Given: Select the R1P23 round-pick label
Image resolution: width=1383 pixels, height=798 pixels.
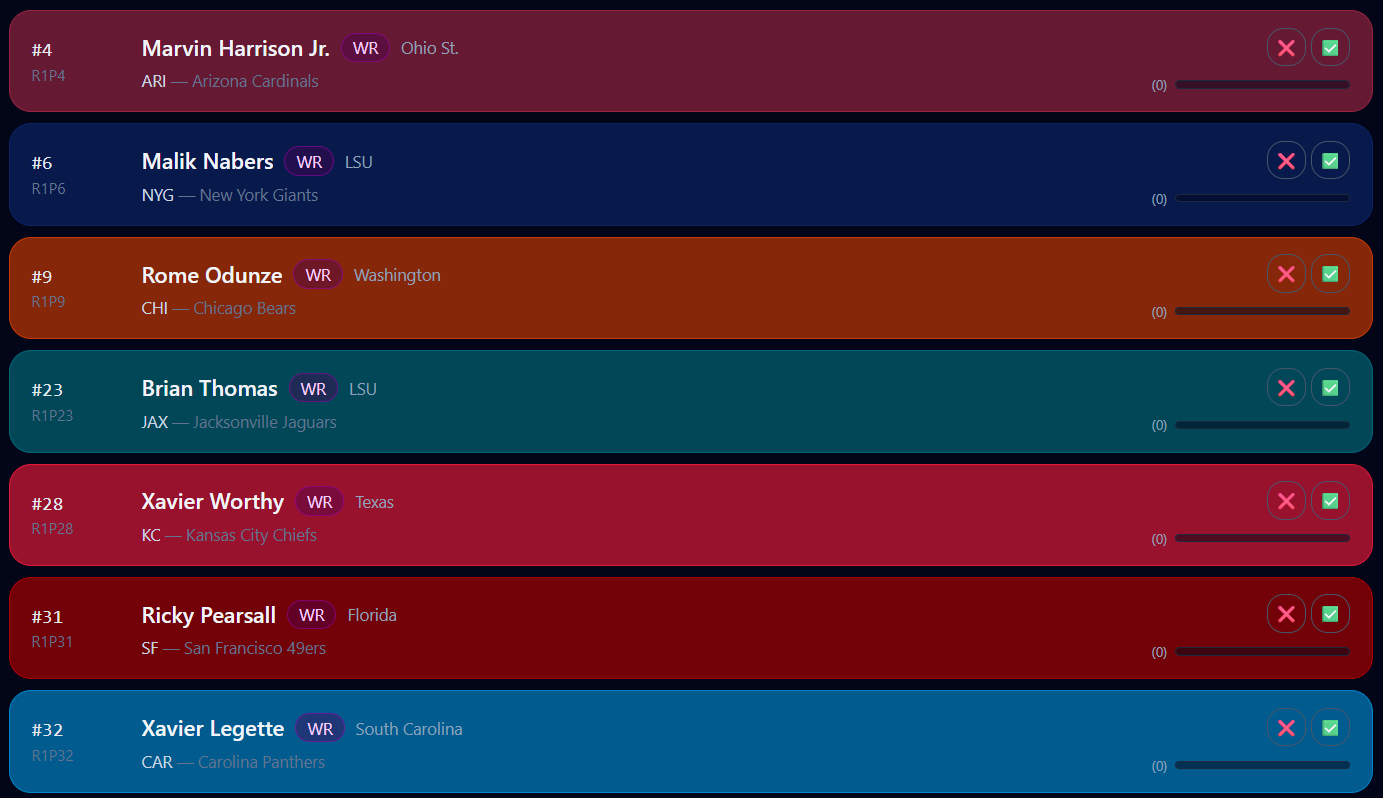Looking at the screenshot, I should [x=52, y=415].
